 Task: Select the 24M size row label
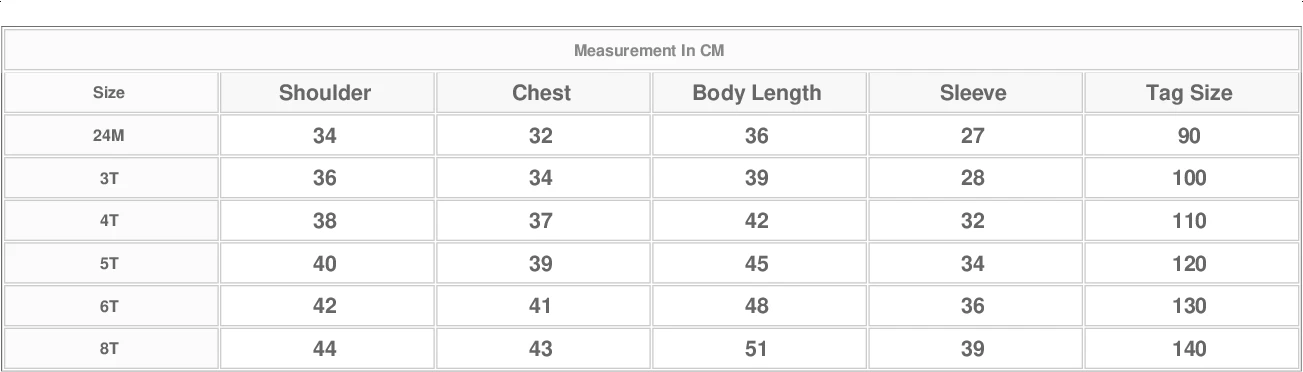[x=109, y=136]
